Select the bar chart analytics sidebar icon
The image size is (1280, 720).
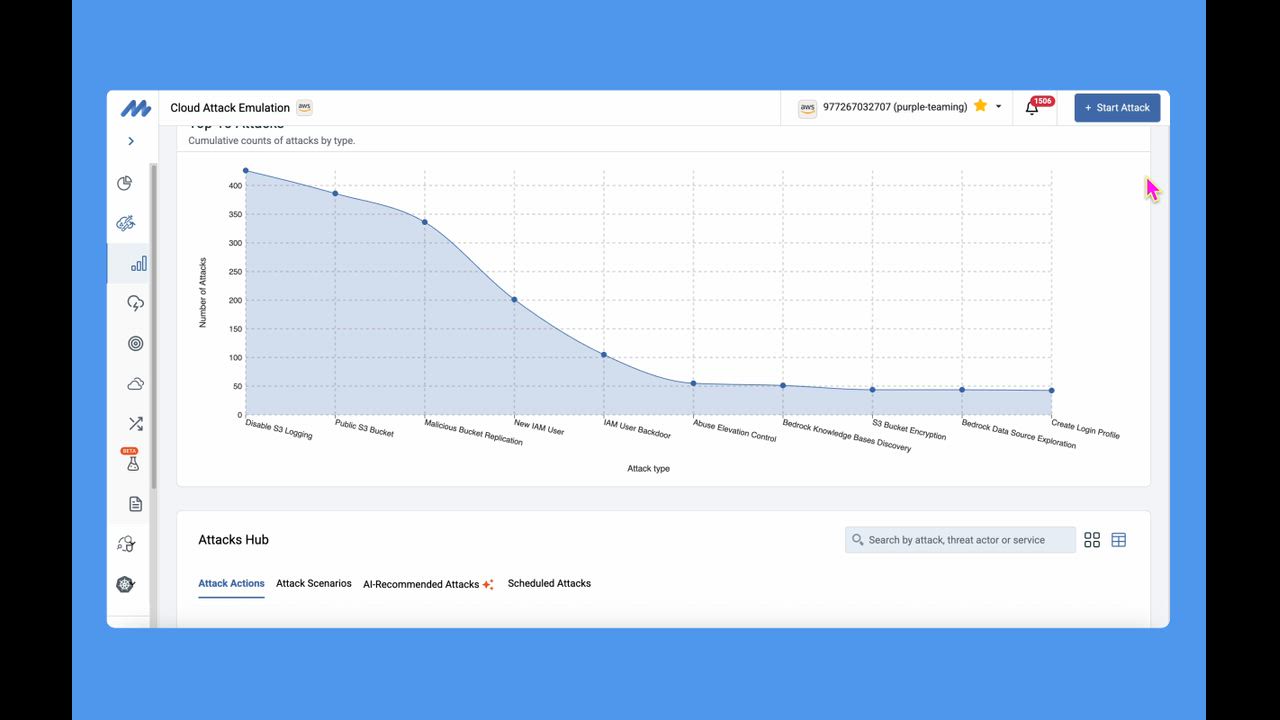[139, 263]
